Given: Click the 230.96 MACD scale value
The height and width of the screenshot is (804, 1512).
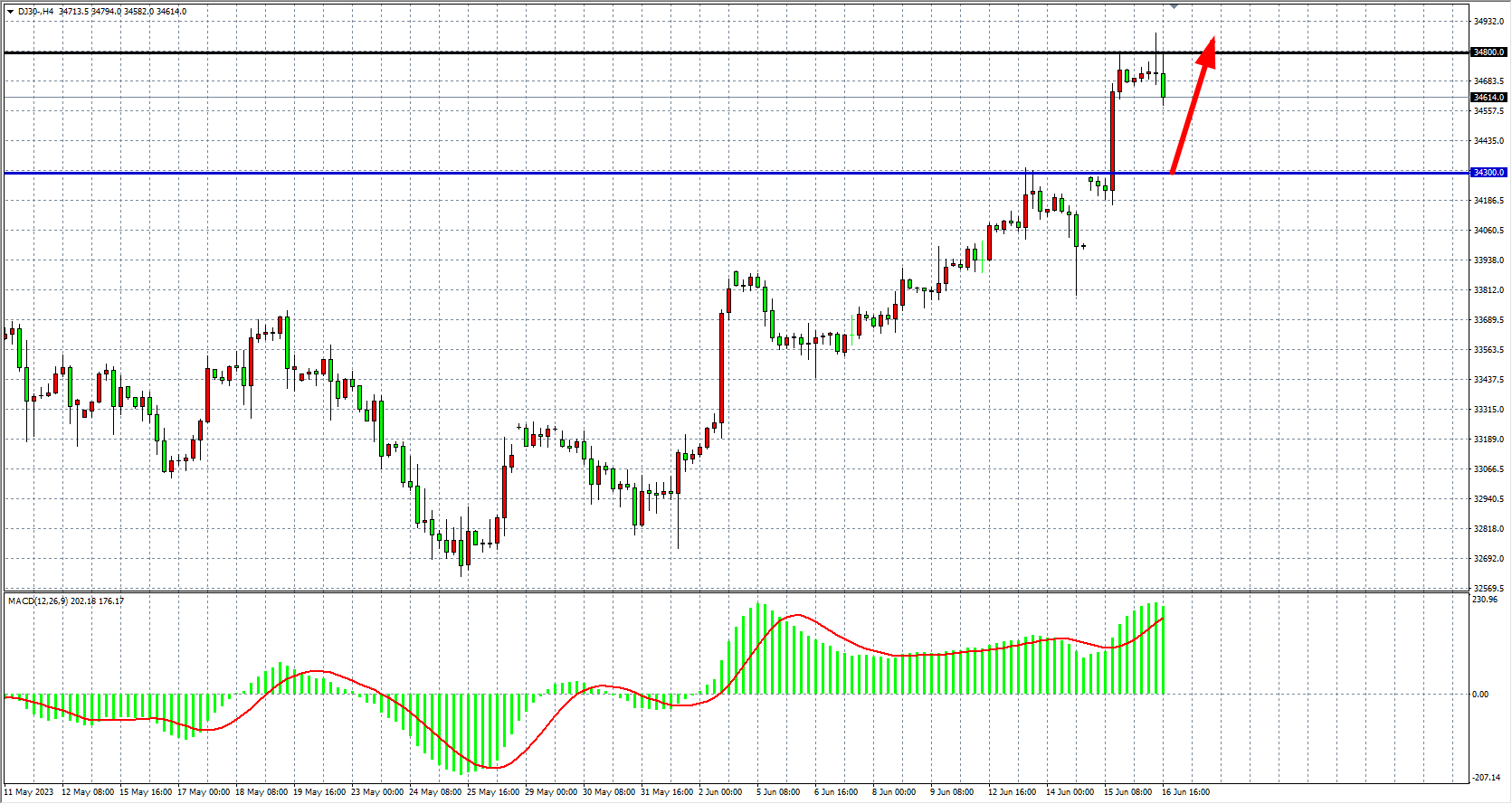Looking at the screenshot, I should click(x=1485, y=600).
